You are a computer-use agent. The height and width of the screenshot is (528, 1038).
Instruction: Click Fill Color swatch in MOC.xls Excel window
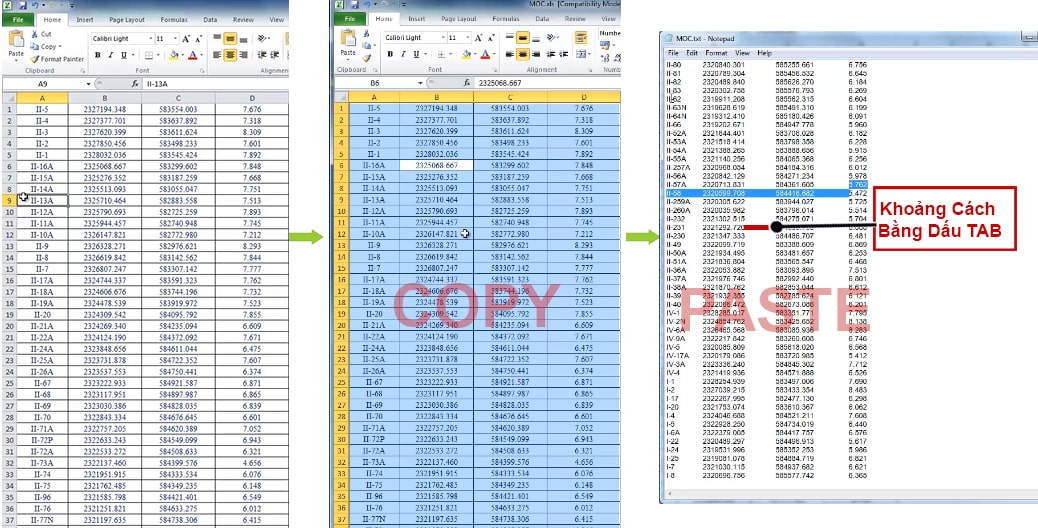pos(466,54)
